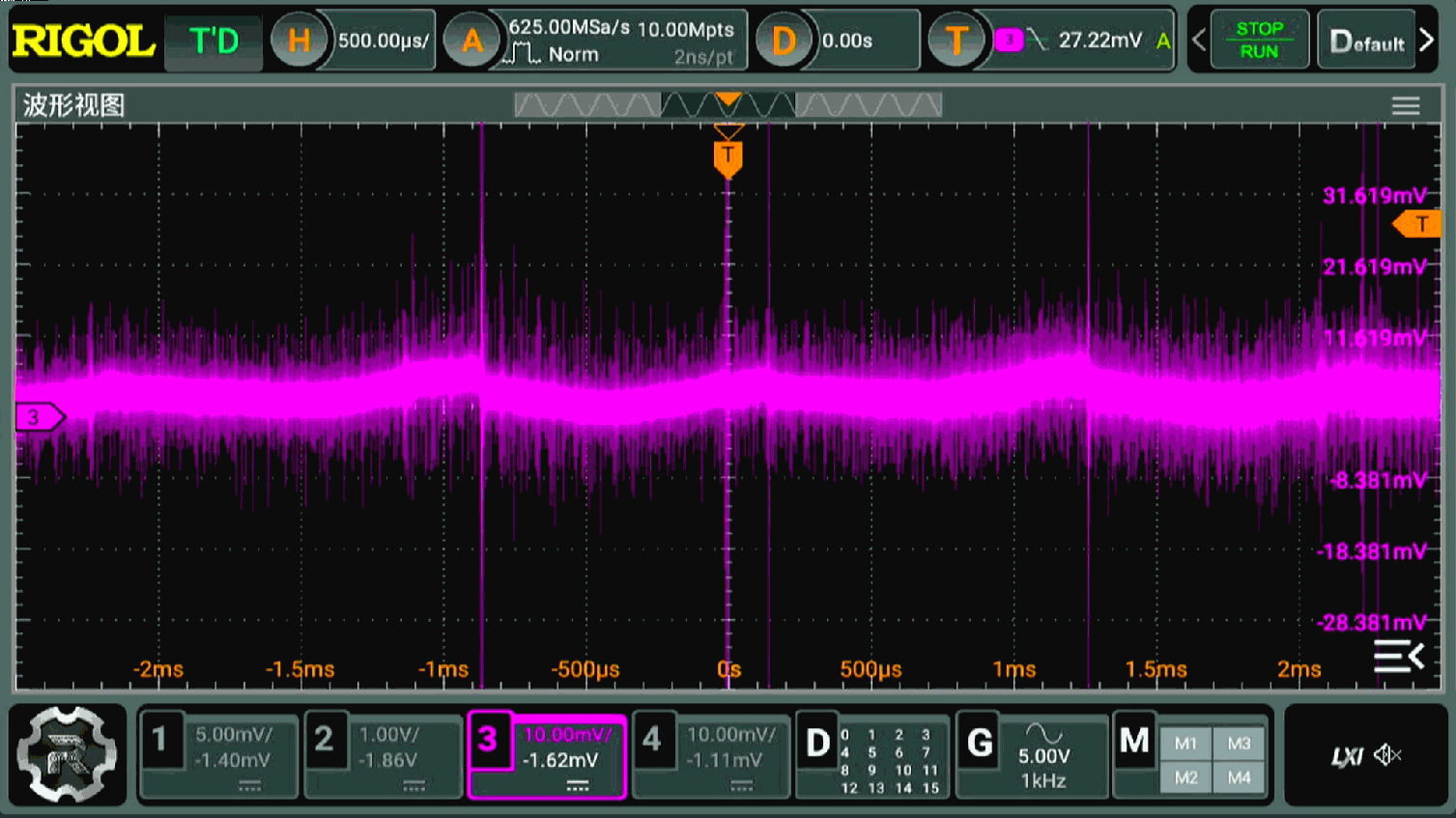Open the acquisition A settings icon
Screen dimensions: 1456x818
pos(471,41)
